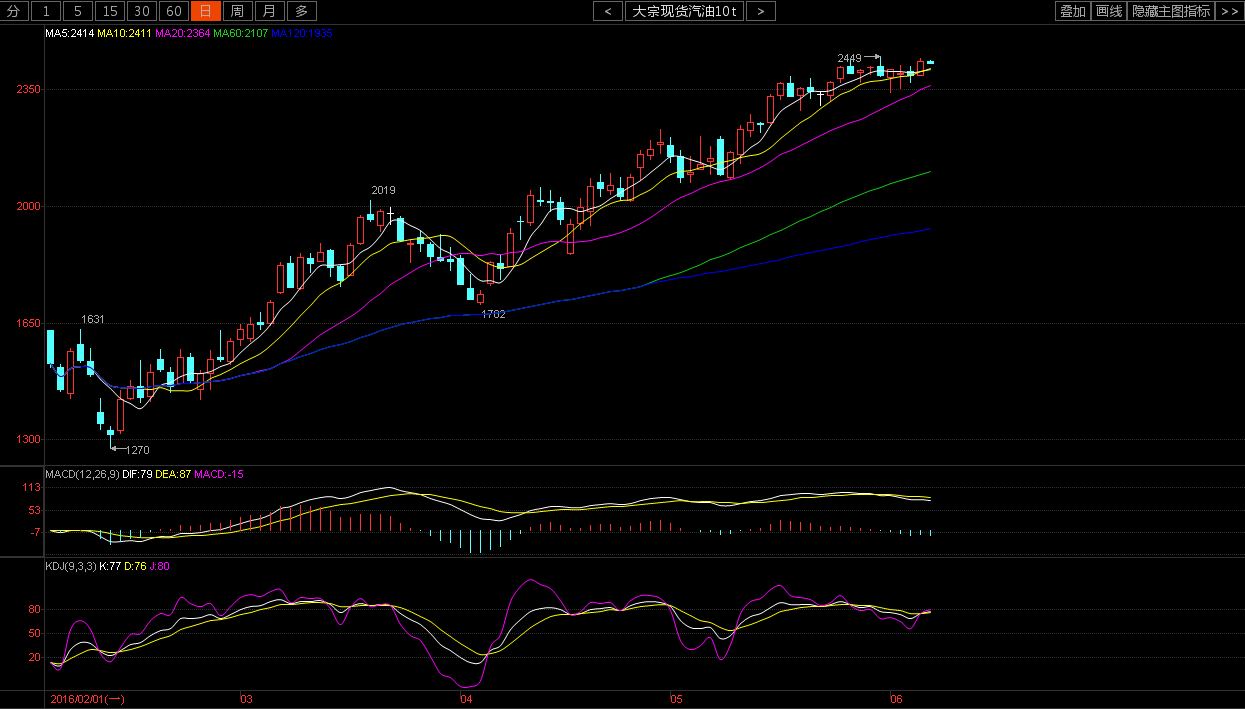Click the 06 month marker on time axis
This screenshot has height=709, width=1245.
pos(895,699)
